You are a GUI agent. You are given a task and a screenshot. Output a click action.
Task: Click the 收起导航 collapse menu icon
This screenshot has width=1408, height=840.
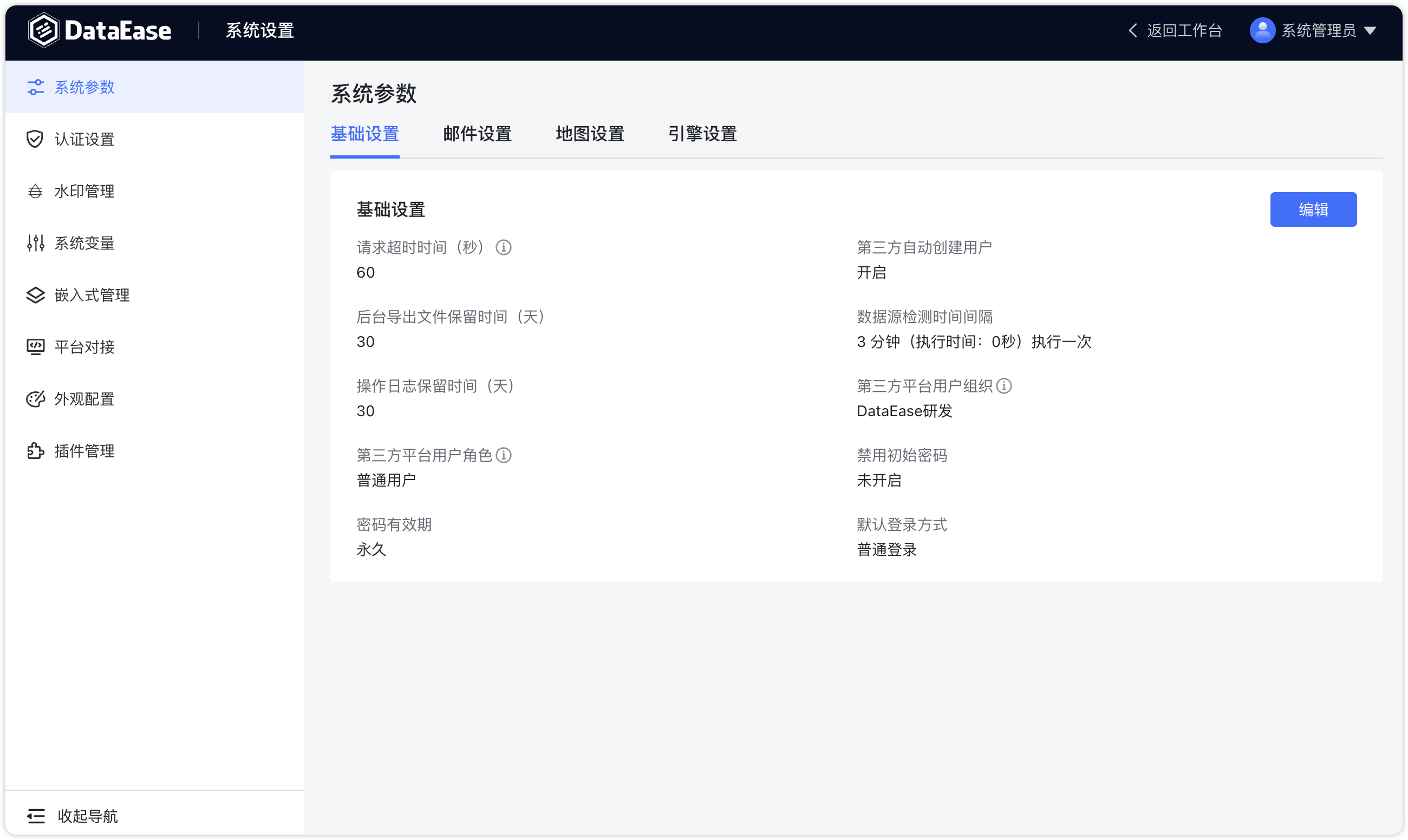click(36, 816)
